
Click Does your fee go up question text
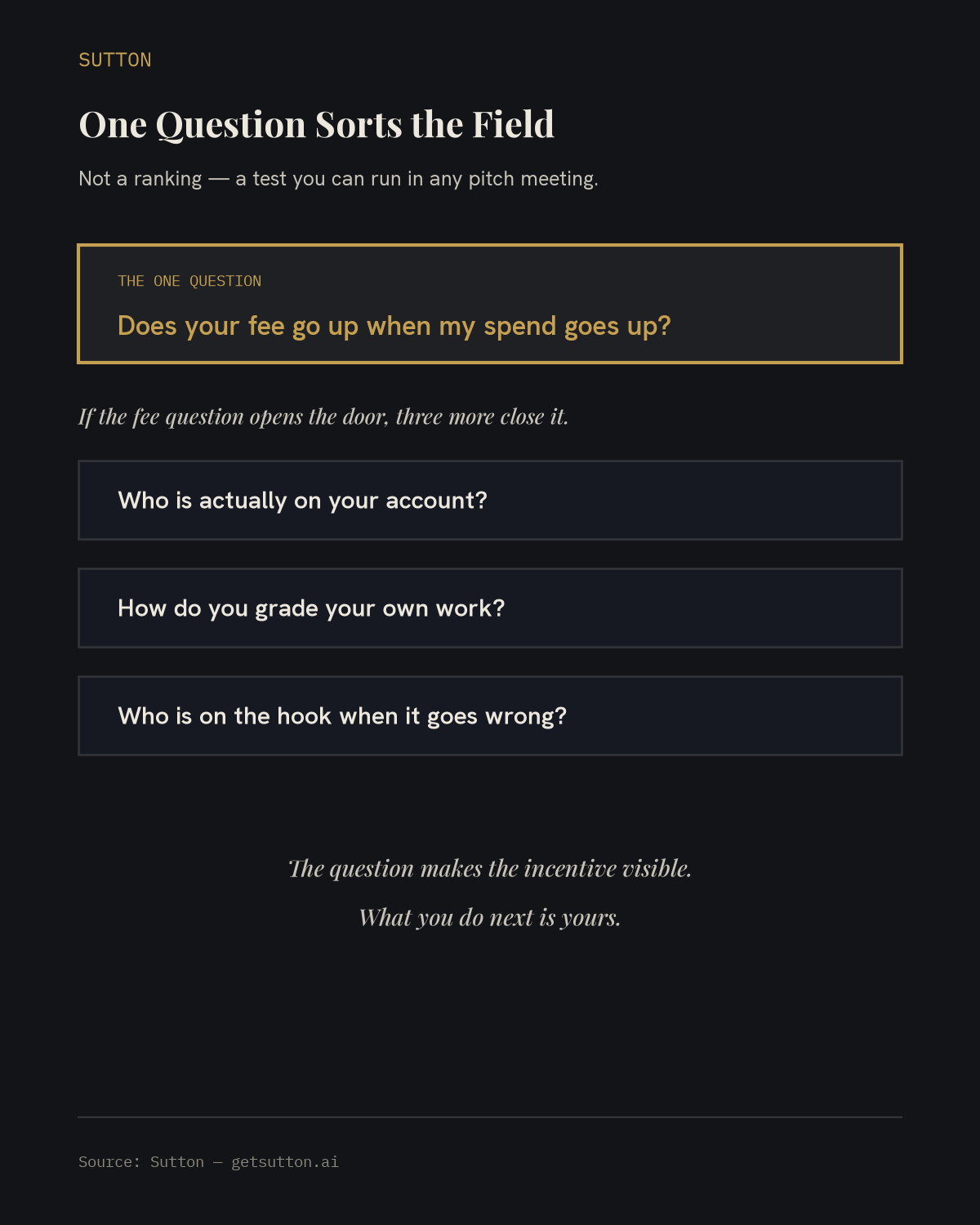tap(394, 327)
